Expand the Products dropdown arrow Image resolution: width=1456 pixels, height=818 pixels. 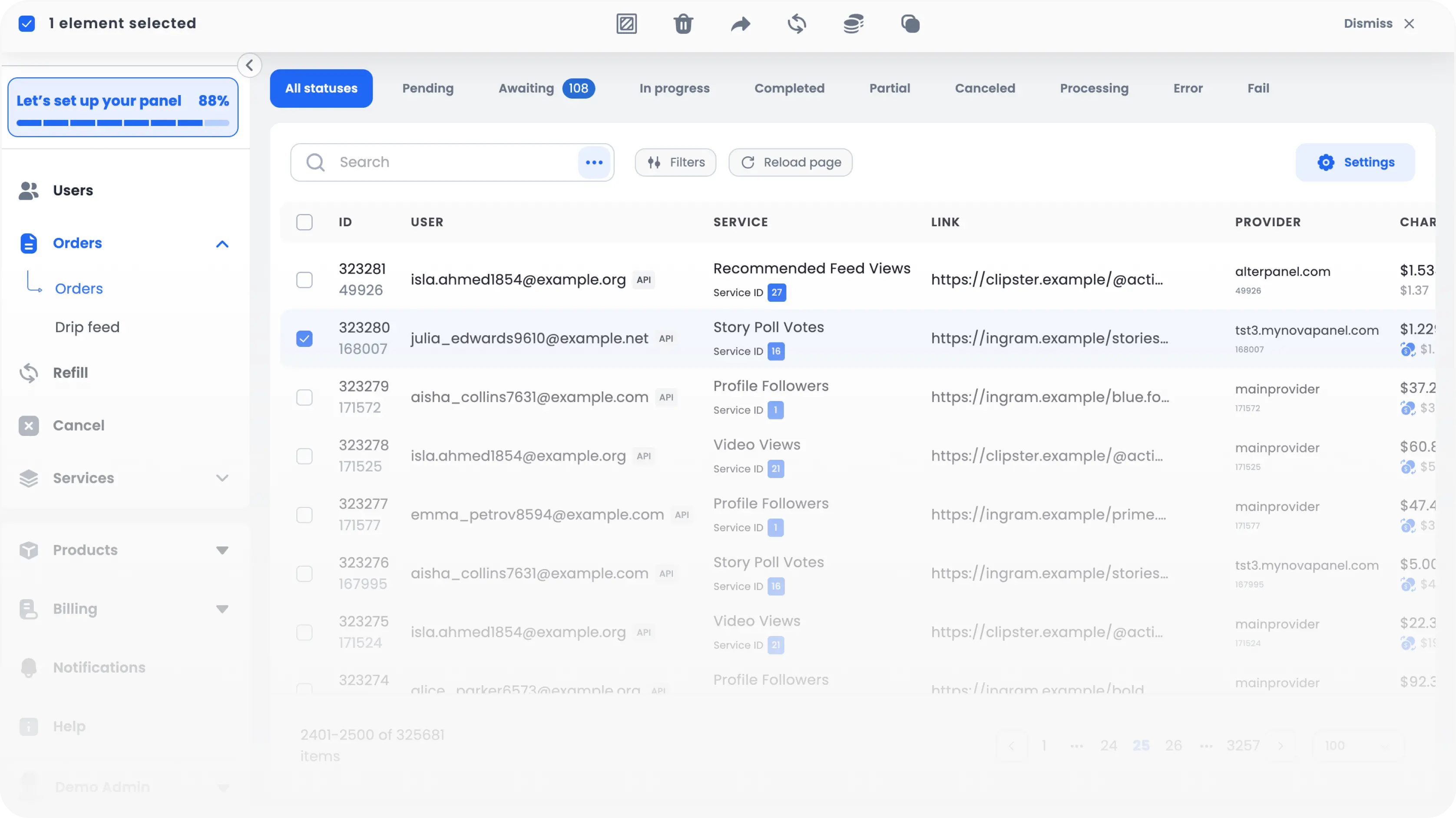222,550
